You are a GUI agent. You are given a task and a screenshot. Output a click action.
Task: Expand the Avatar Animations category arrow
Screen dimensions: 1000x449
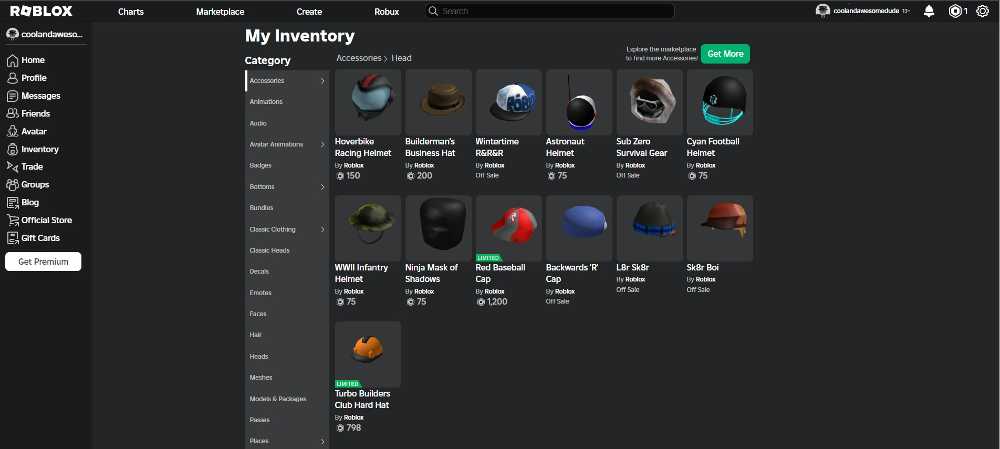322,145
